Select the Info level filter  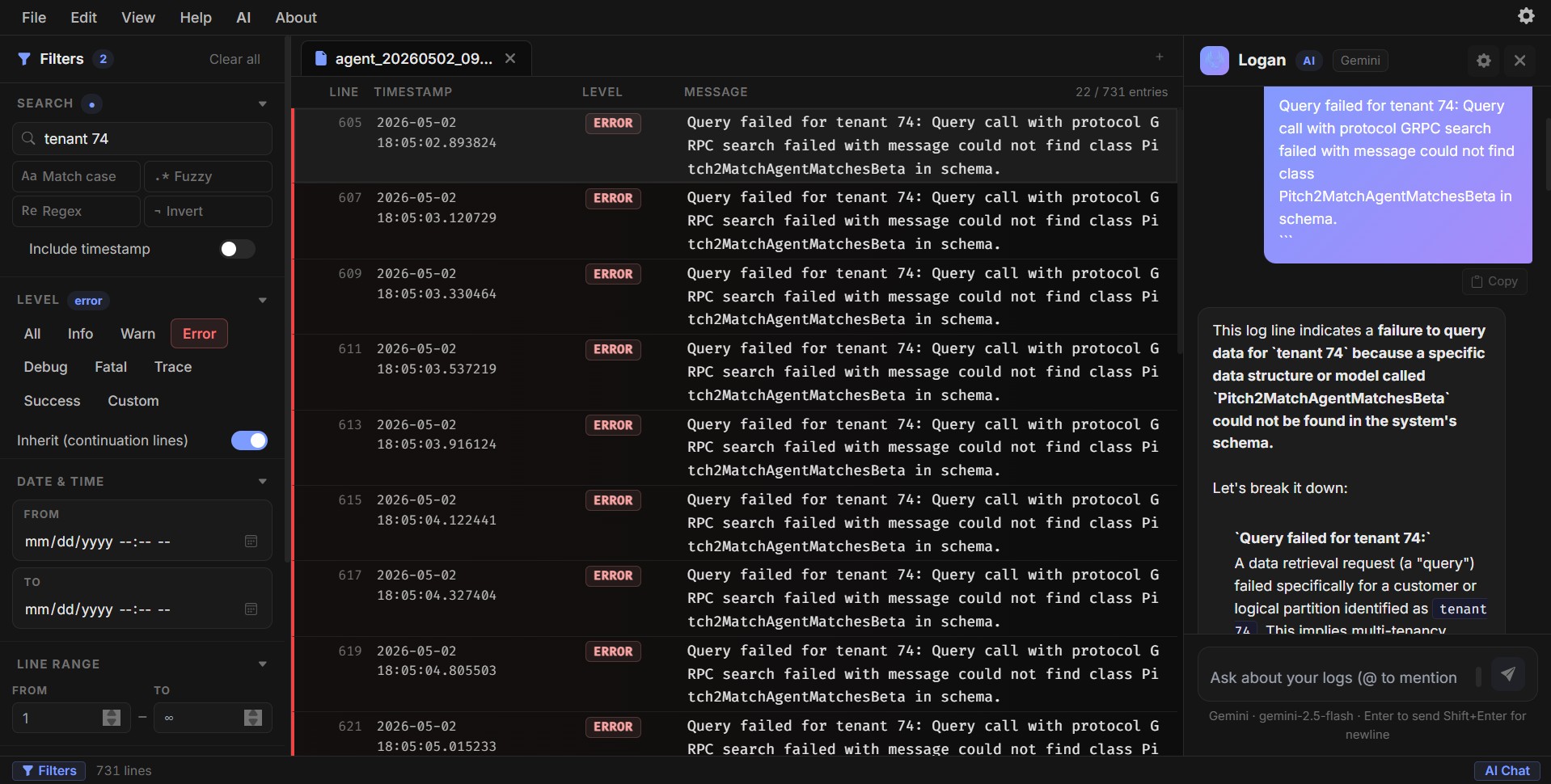[80, 334]
